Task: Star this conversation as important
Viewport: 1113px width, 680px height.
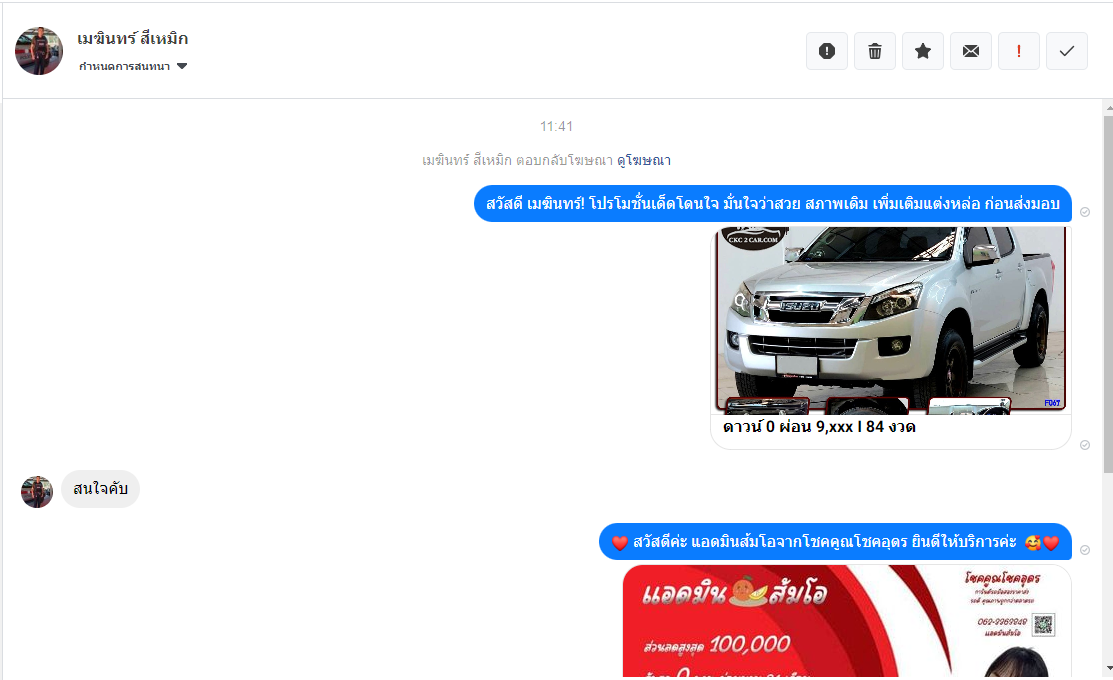Action: pos(923,51)
